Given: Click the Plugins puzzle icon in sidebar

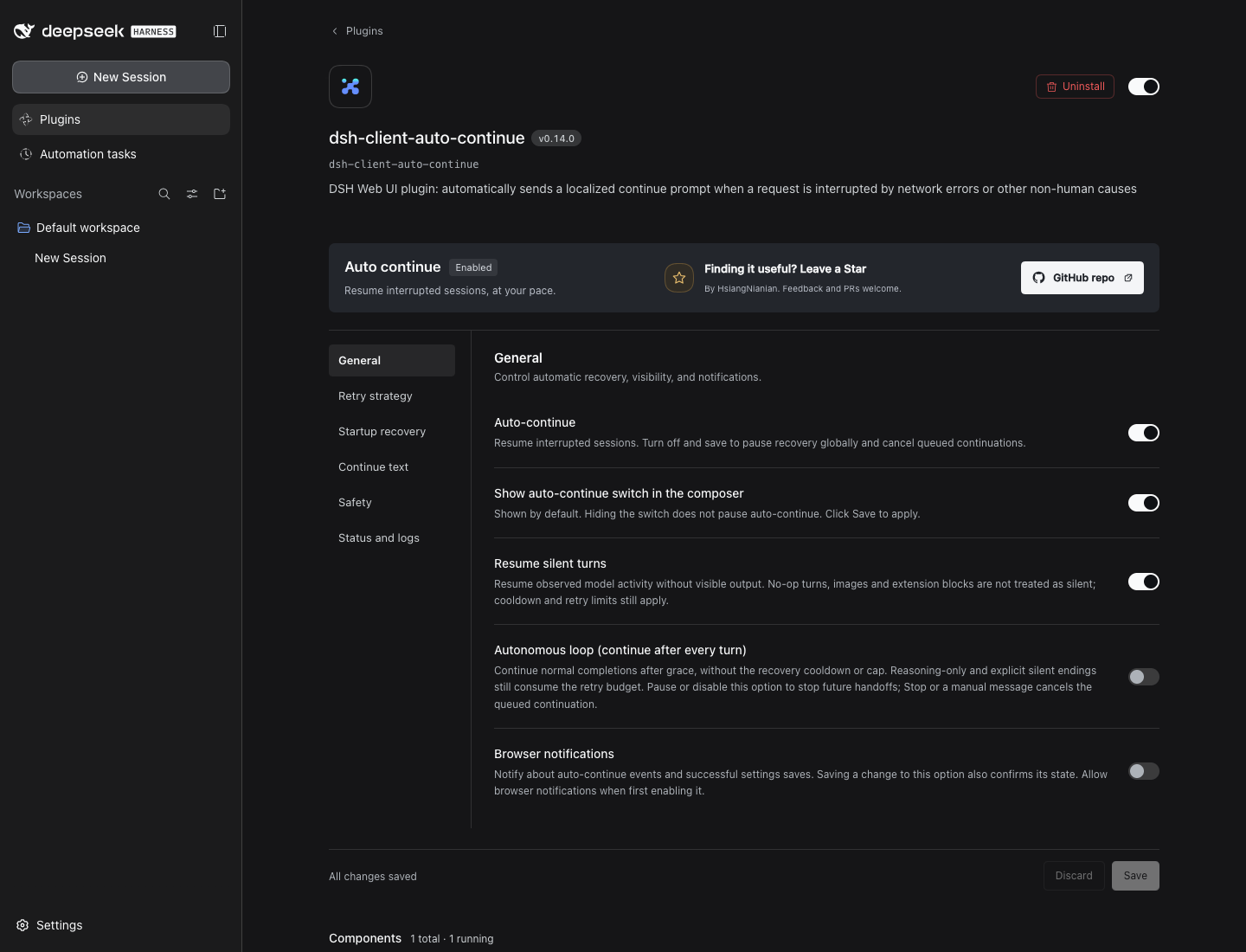Looking at the screenshot, I should (26, 119).
